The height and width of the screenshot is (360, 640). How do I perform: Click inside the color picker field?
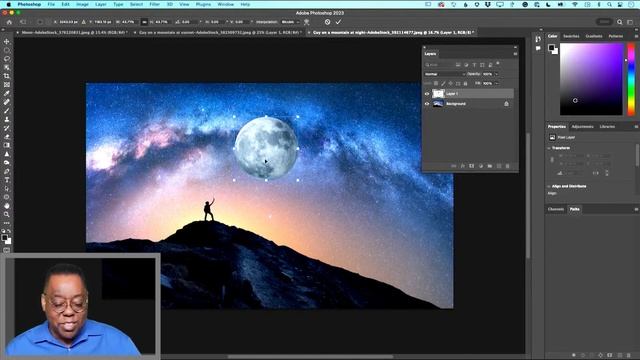coord(591,79)
